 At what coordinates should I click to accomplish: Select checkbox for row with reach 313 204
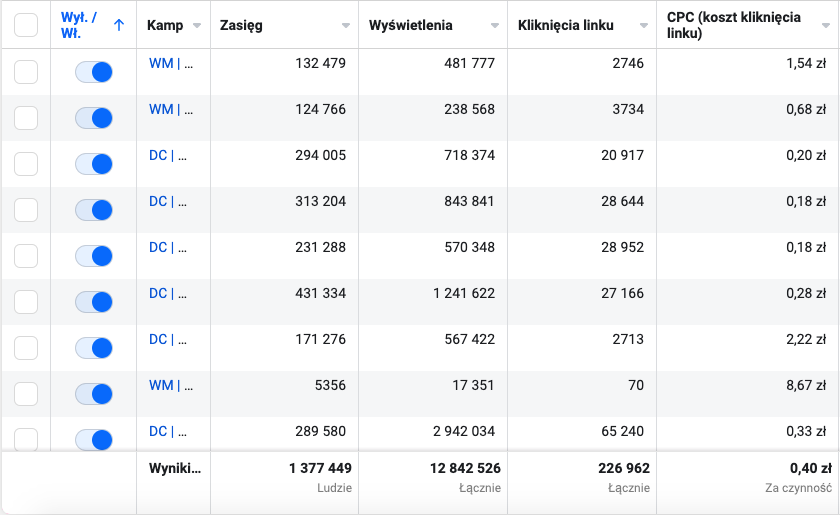pos(26,210)
